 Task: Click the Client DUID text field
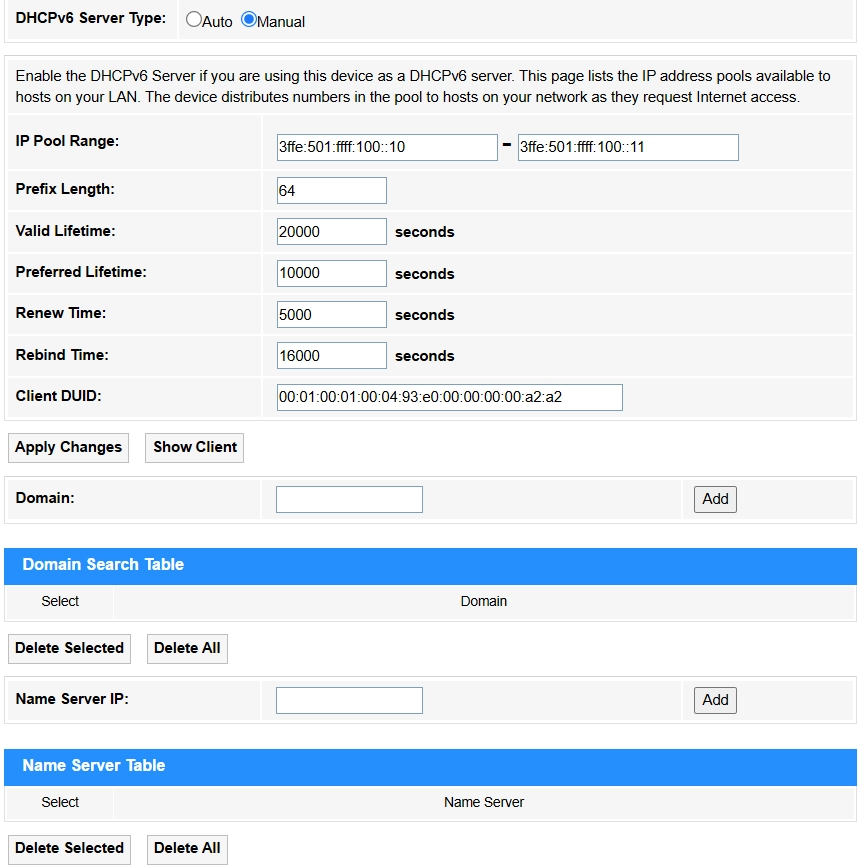(449, 397)
